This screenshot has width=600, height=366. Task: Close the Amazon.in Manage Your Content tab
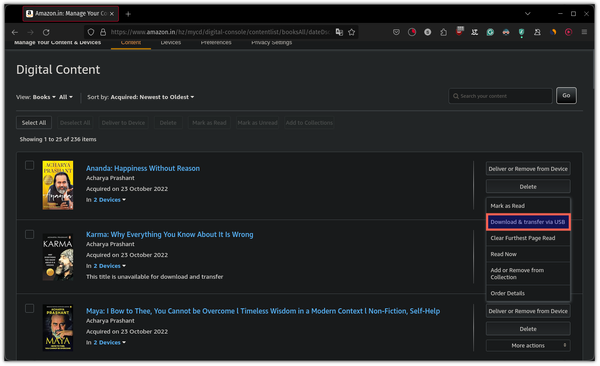coord(112,14)
